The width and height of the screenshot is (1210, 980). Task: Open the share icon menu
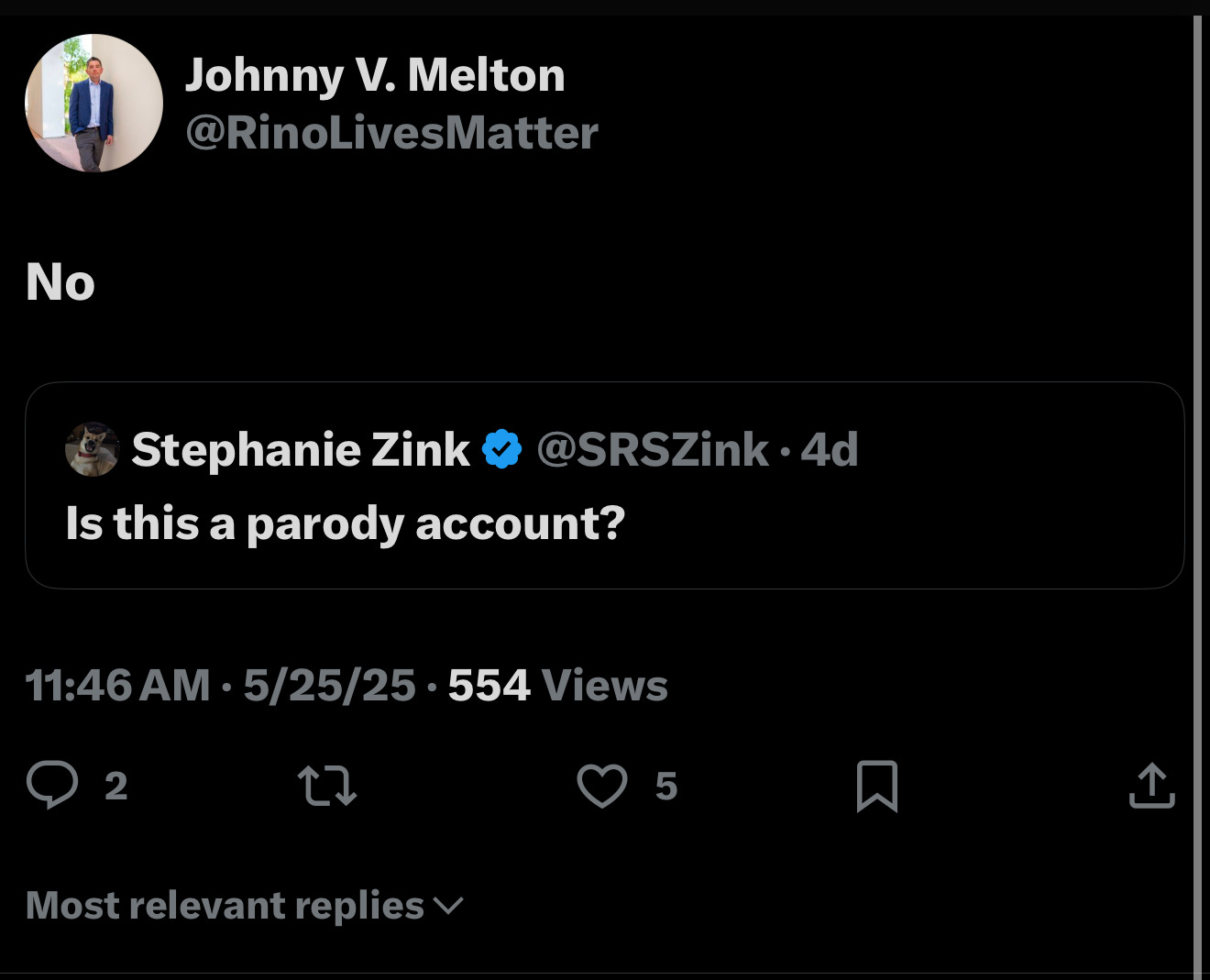click(1151, 786)
